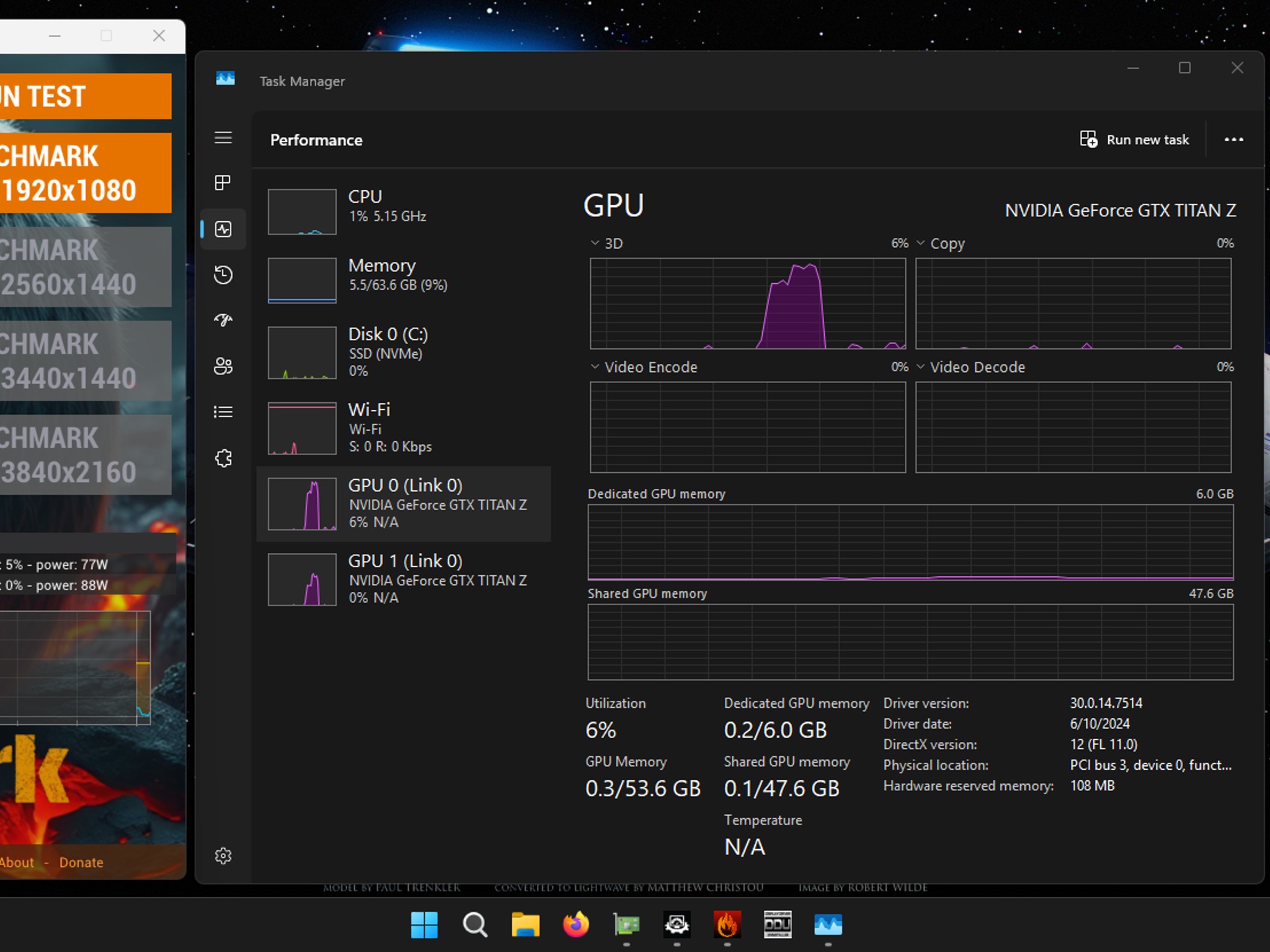1270x952 pixels.
Task: Open the graphics card app taskbar icon
Action: coord(626,925)
